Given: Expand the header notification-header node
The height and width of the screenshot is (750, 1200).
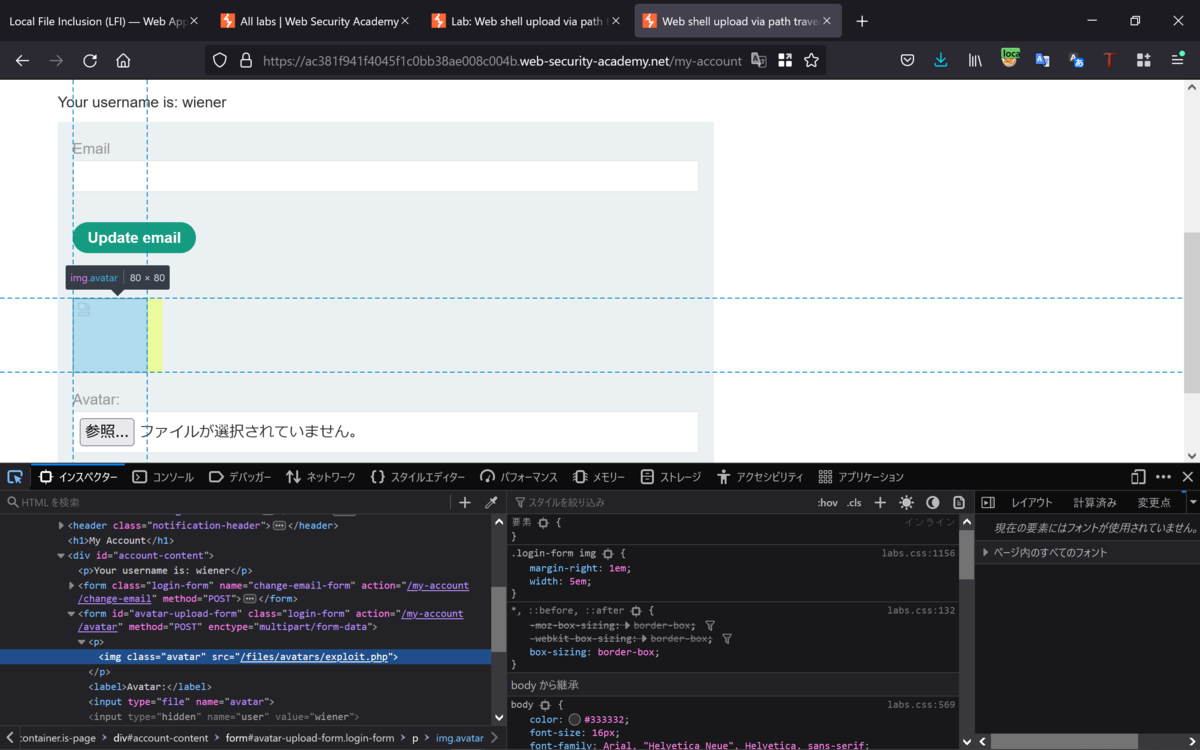Looking at the screenshot, I should tap(61, 525).
